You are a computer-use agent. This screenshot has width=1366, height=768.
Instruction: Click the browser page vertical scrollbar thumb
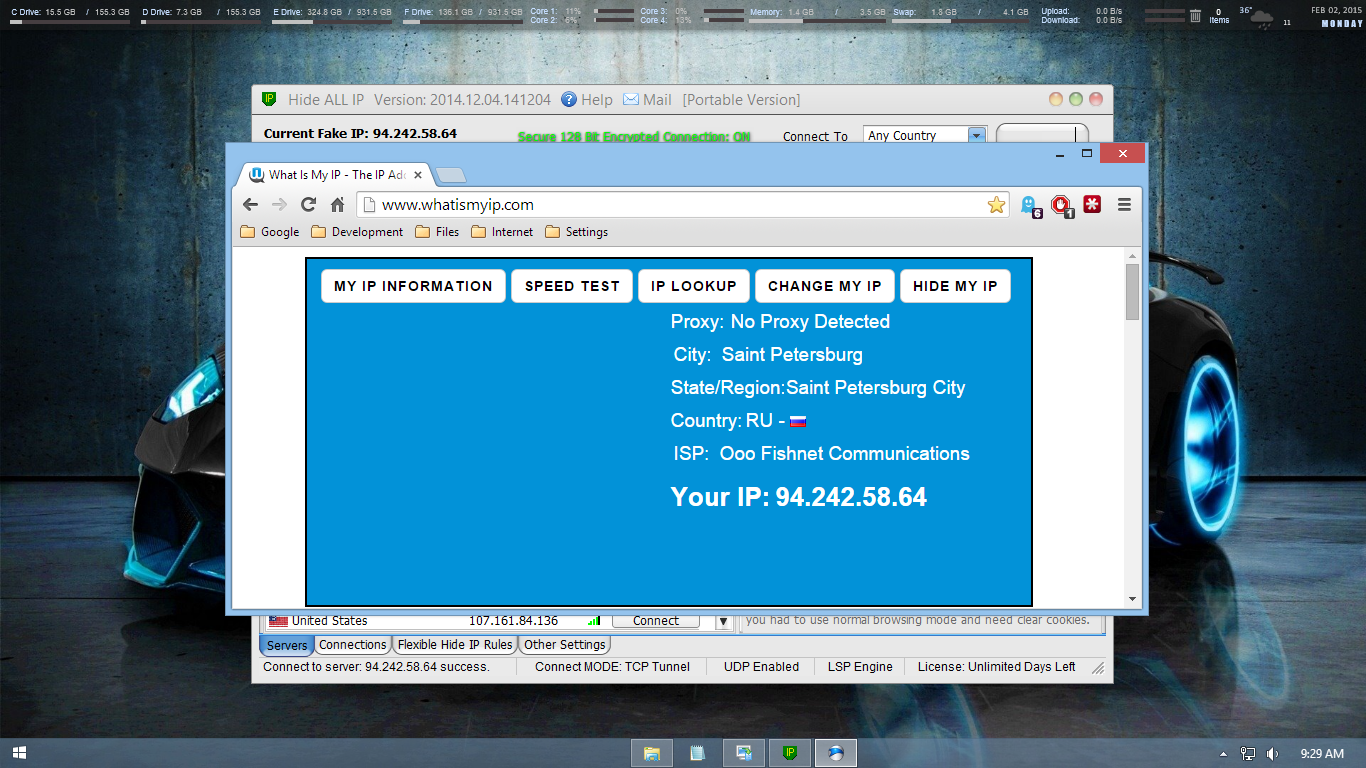pyautogui.click(x=1132, y=291)
